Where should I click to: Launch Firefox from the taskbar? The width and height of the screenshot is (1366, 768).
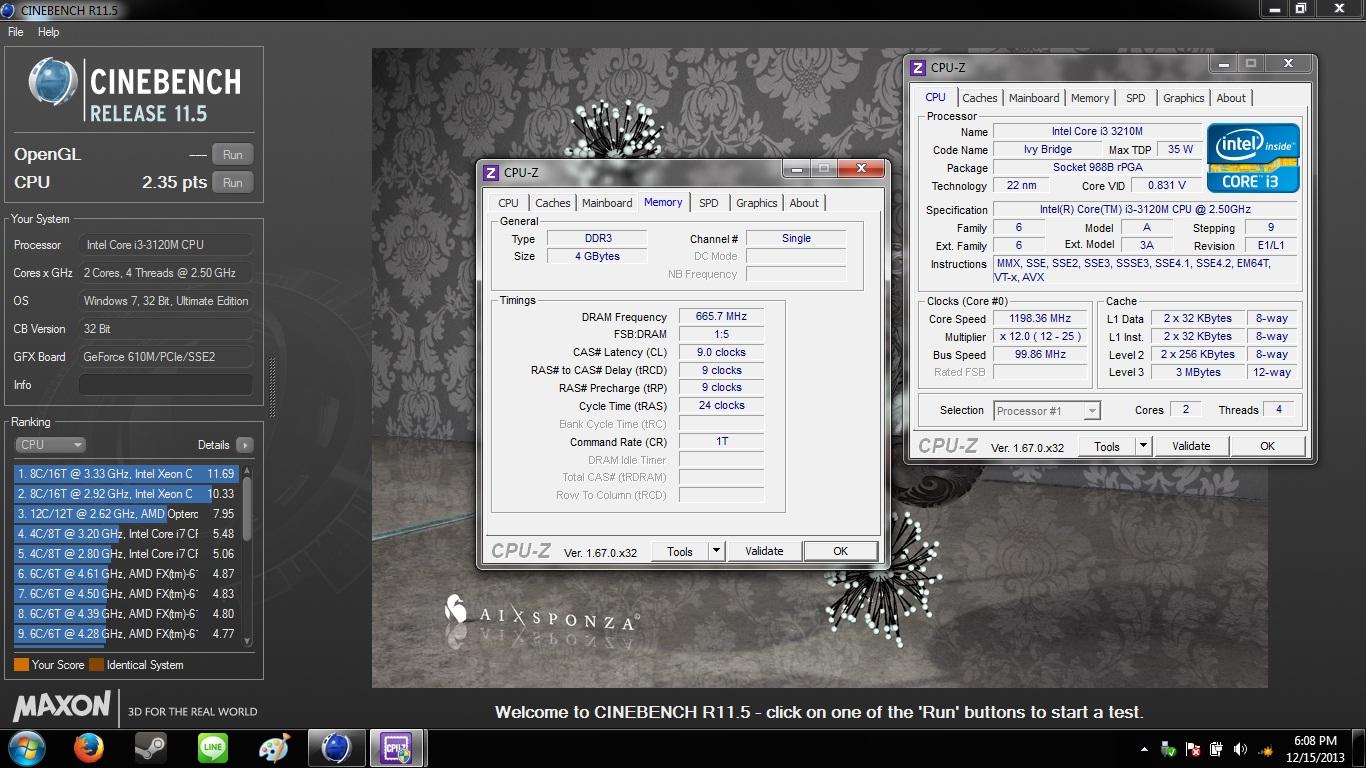[x=89, y=748]
